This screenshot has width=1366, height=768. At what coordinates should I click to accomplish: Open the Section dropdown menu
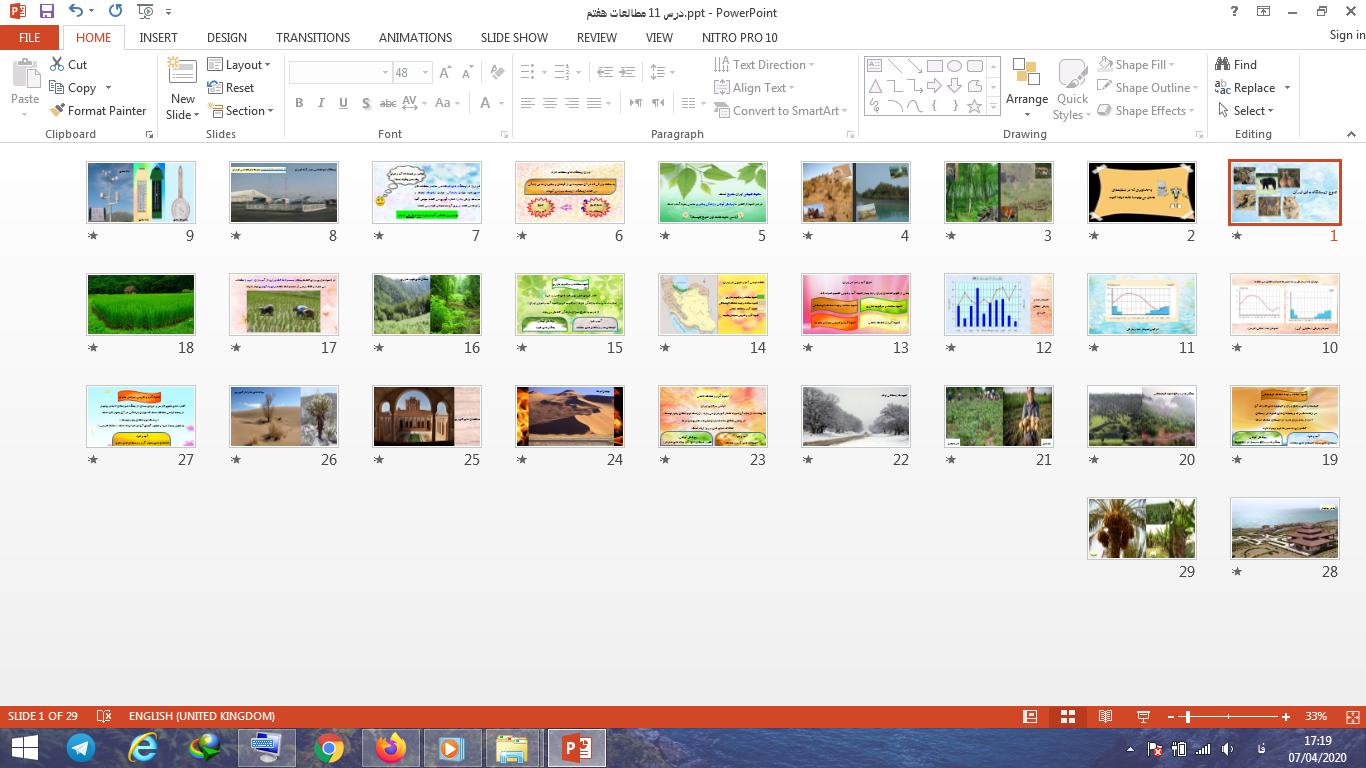pos(240,111)
